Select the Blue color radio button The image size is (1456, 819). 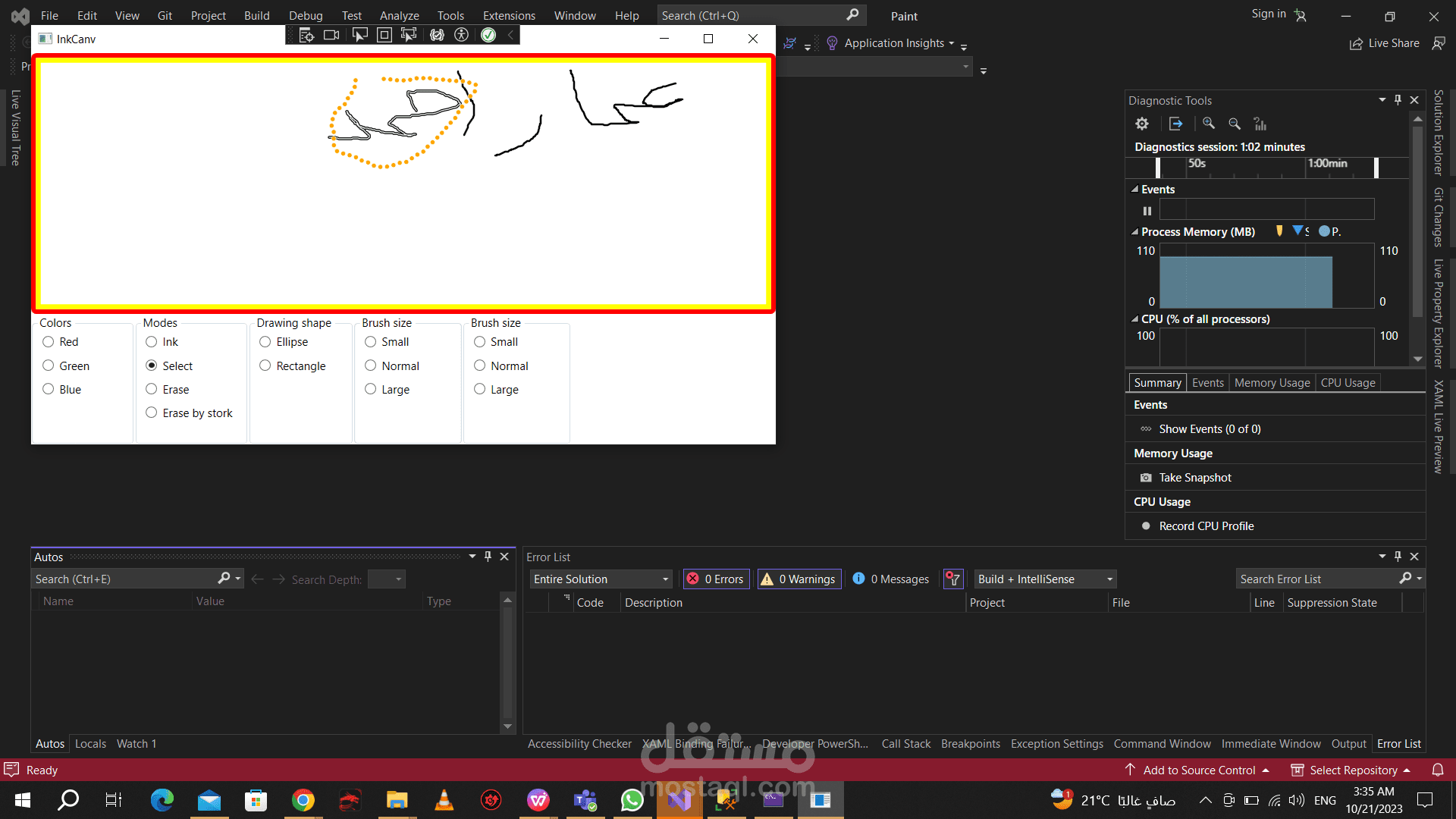coord(49,389)
